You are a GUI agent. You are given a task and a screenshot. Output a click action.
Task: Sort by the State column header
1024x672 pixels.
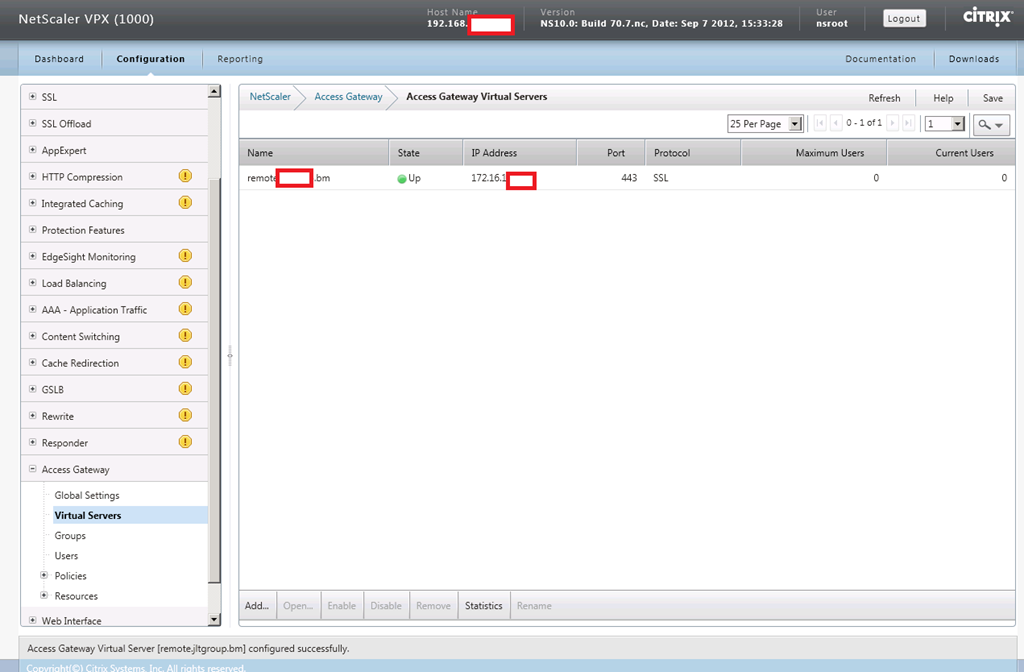[426, 153]
